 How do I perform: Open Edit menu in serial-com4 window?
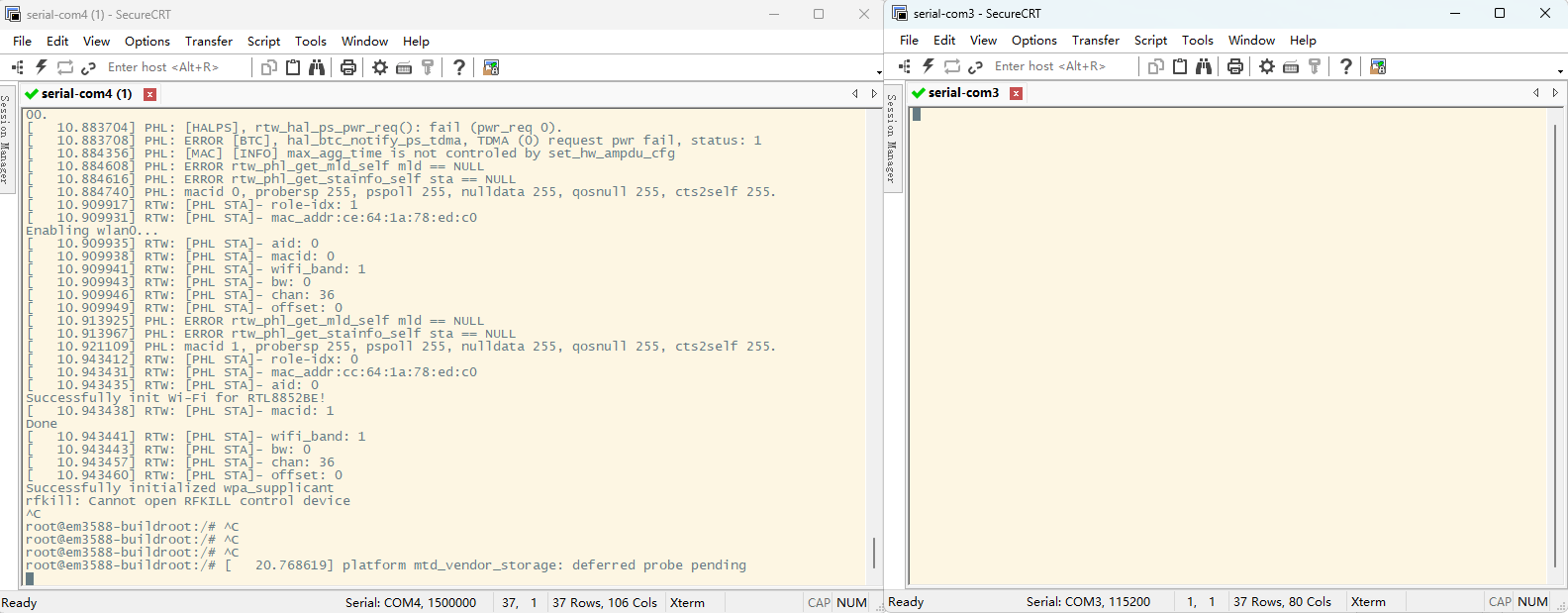[57, 42]
